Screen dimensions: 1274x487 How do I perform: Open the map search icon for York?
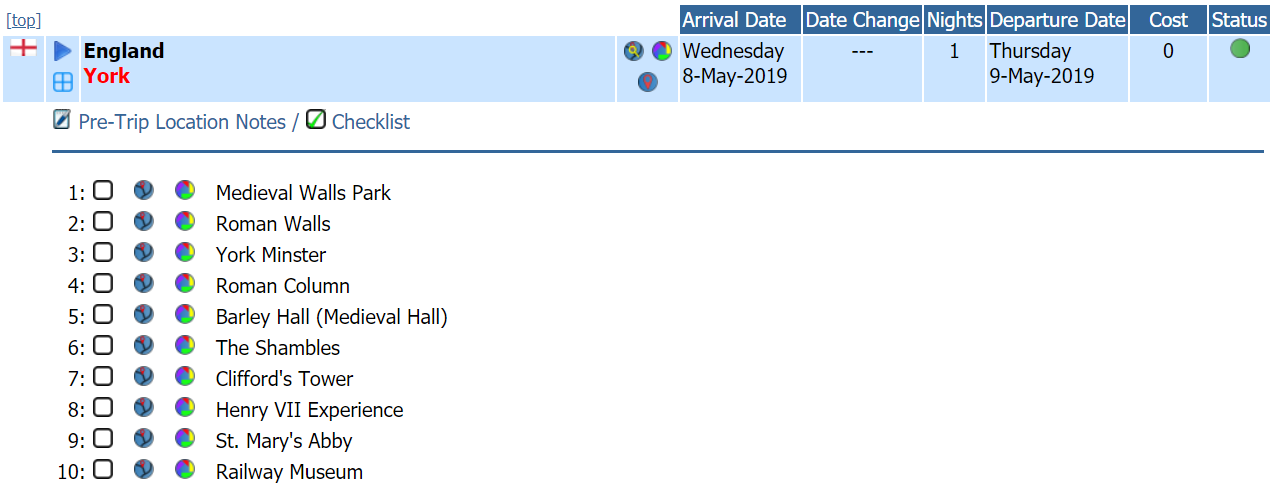click(x=633, y=52)
